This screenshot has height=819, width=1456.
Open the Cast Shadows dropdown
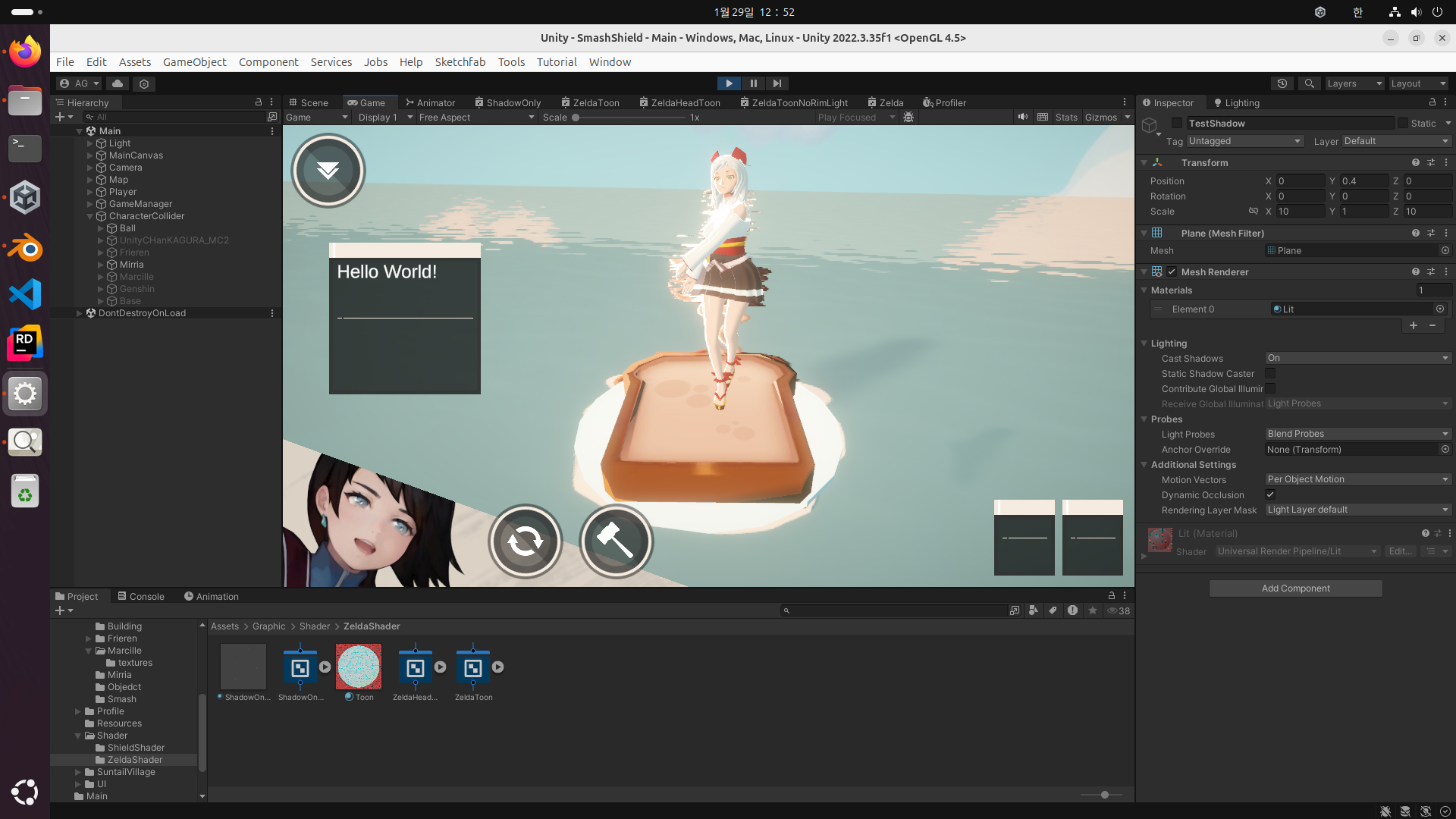tap(1358, 358)
